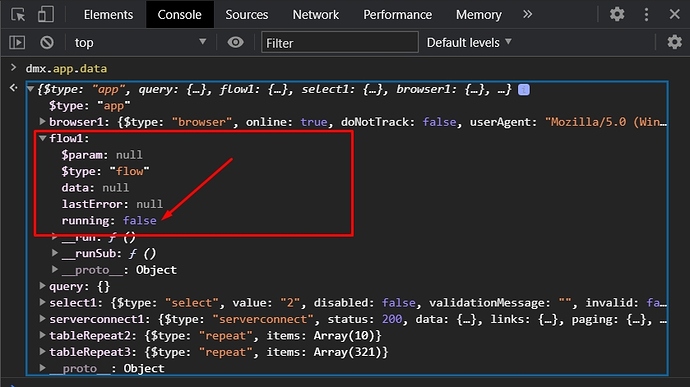Click the live expression eye icon
This screenshot has width=690, height=387.
235,42
